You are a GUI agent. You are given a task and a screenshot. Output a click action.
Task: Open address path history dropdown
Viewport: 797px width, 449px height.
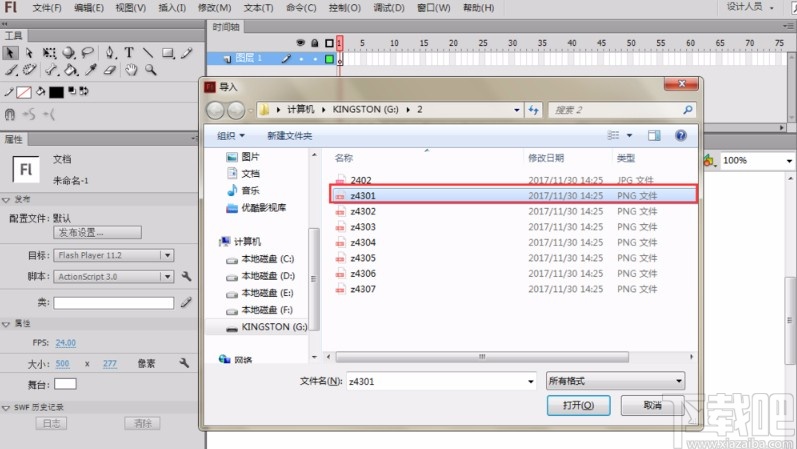516,110
